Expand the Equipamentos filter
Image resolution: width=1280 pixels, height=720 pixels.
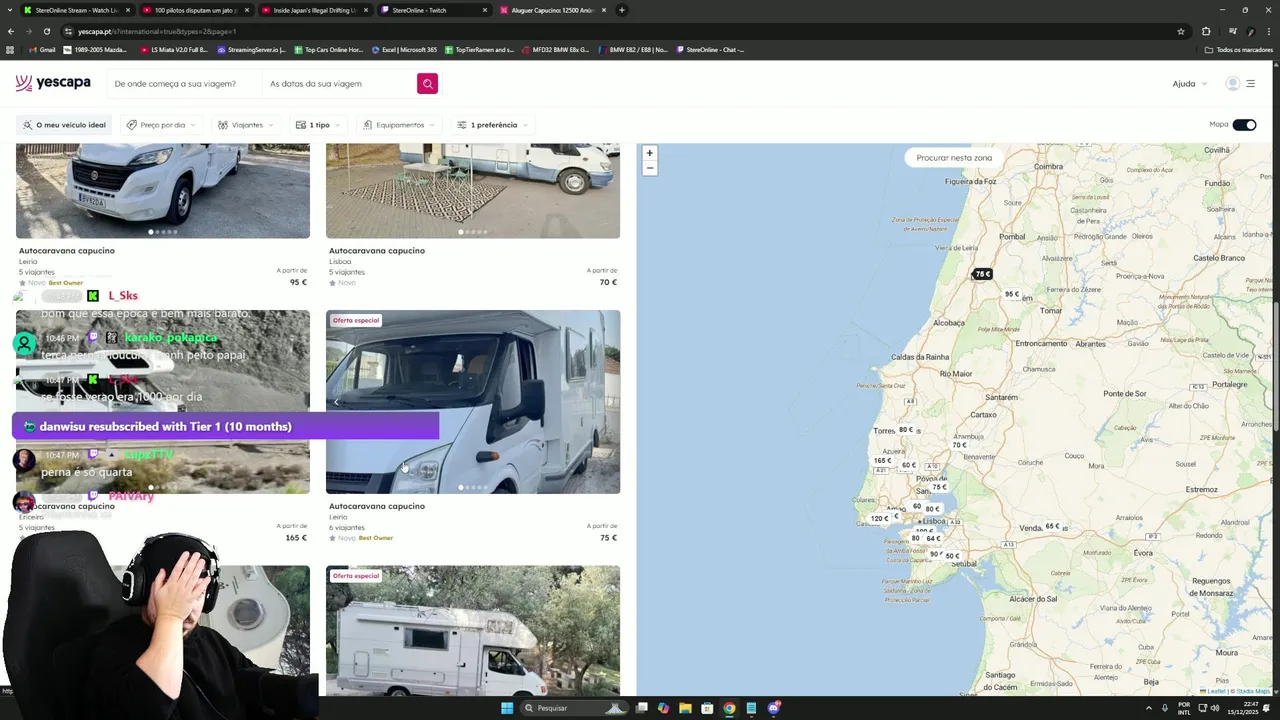click(400, 125)
